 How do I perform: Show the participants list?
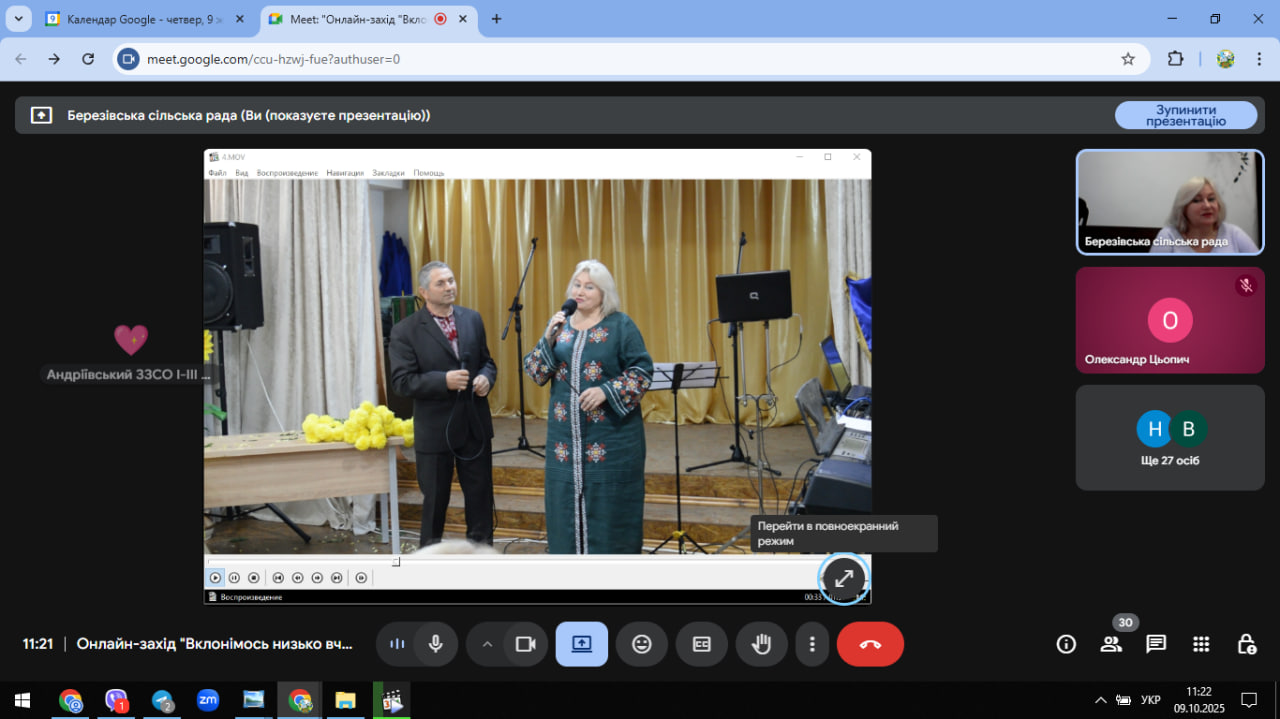pyautogui.click(x=1111, y=644)
